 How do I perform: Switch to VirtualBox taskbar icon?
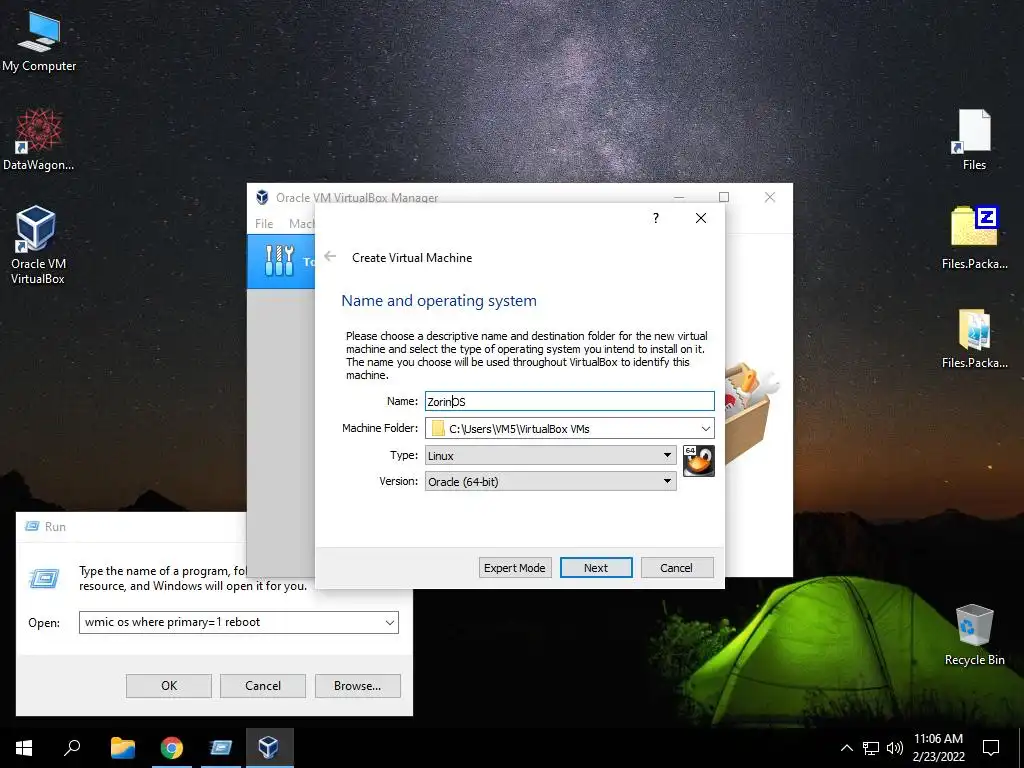click(269, 748)
